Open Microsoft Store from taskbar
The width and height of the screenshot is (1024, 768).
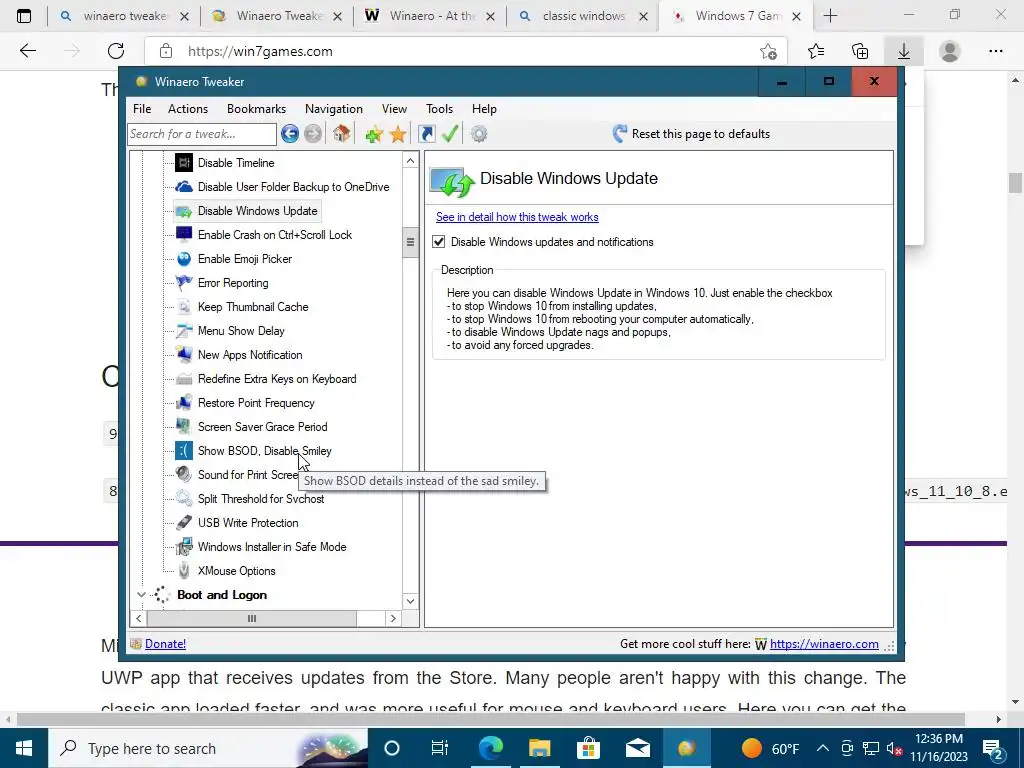pyautogui.click(x=588, y=748)
